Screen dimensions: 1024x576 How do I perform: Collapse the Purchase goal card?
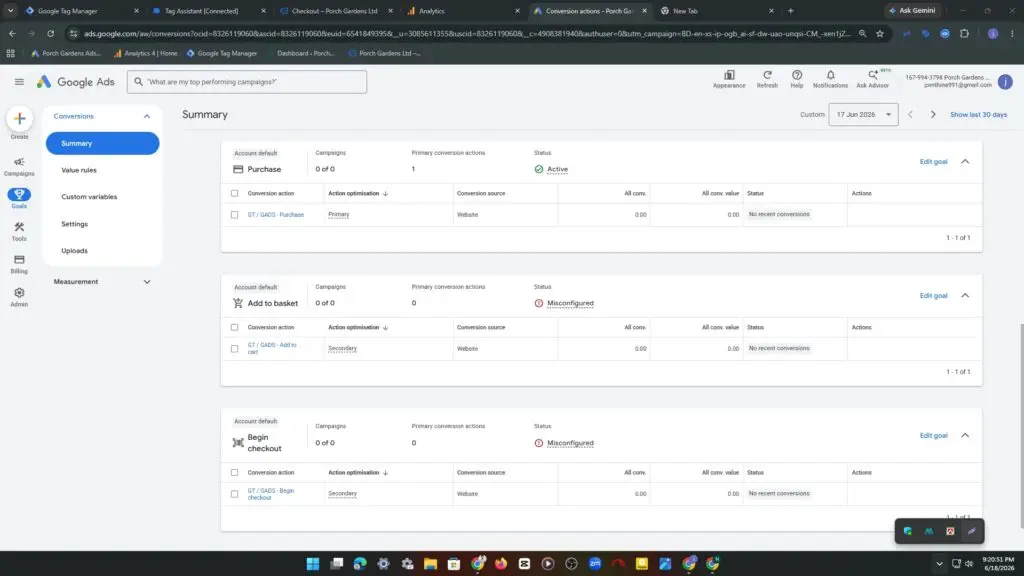965,161
